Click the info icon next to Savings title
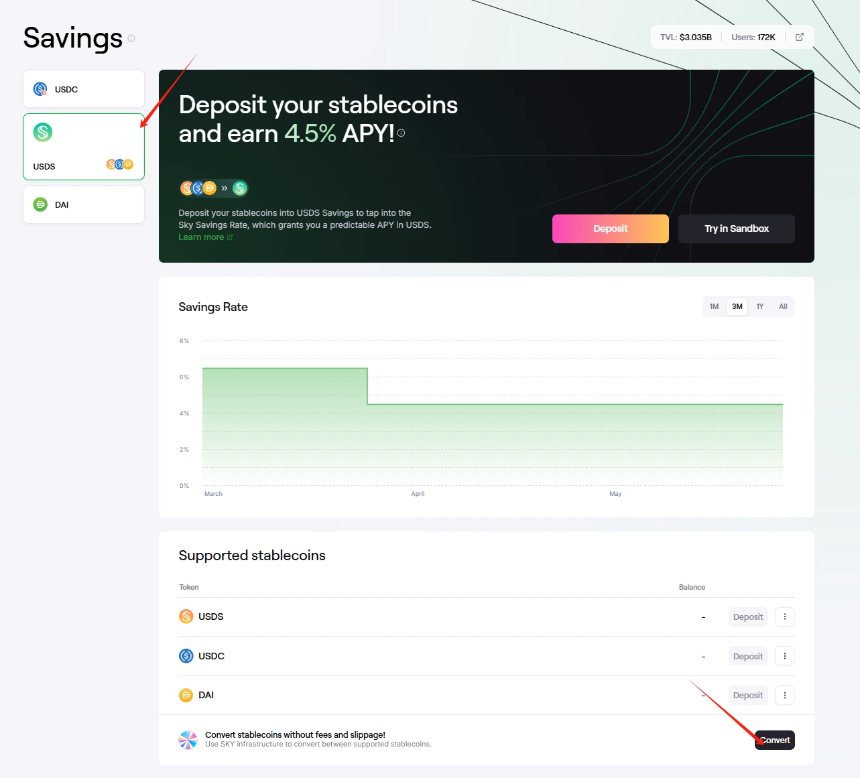Screen dimensions: 860x778 (x=131, y=39)
